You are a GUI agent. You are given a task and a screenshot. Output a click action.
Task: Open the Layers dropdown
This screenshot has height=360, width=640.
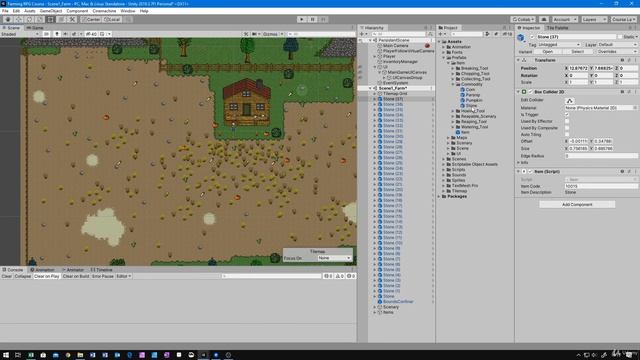(x=594, y=19)
